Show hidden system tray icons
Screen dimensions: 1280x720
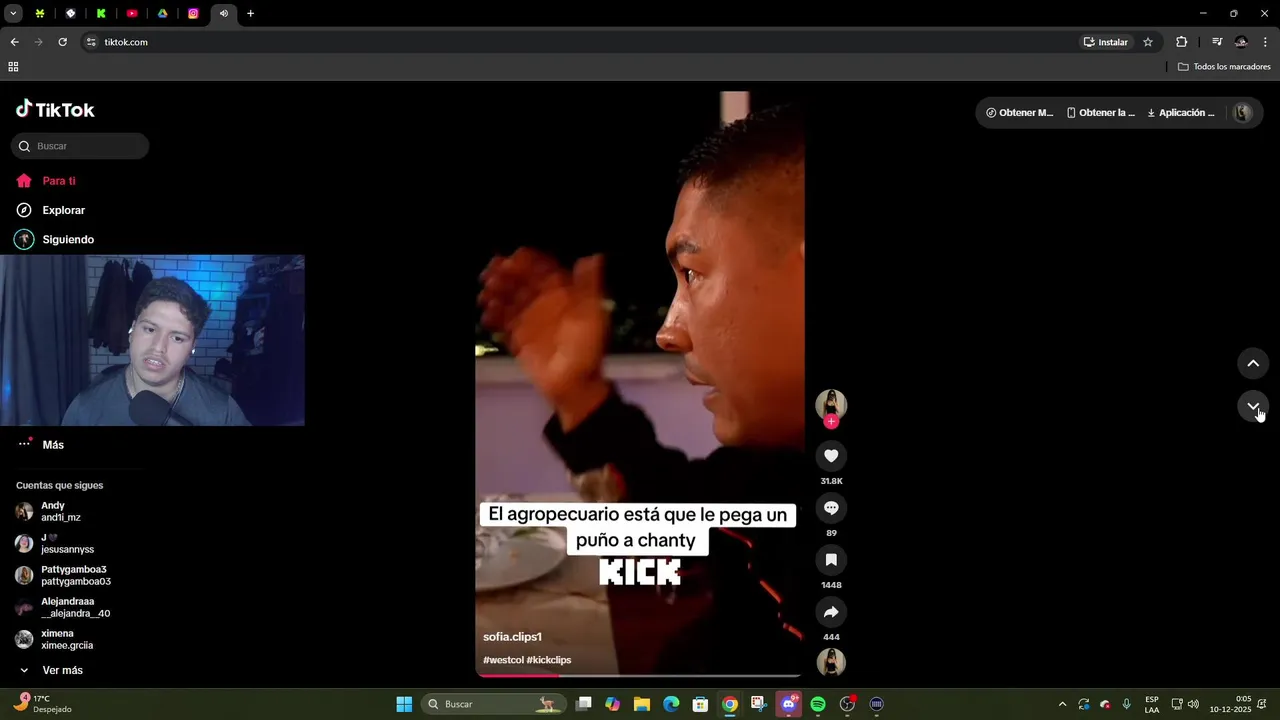coord(1062,704)
